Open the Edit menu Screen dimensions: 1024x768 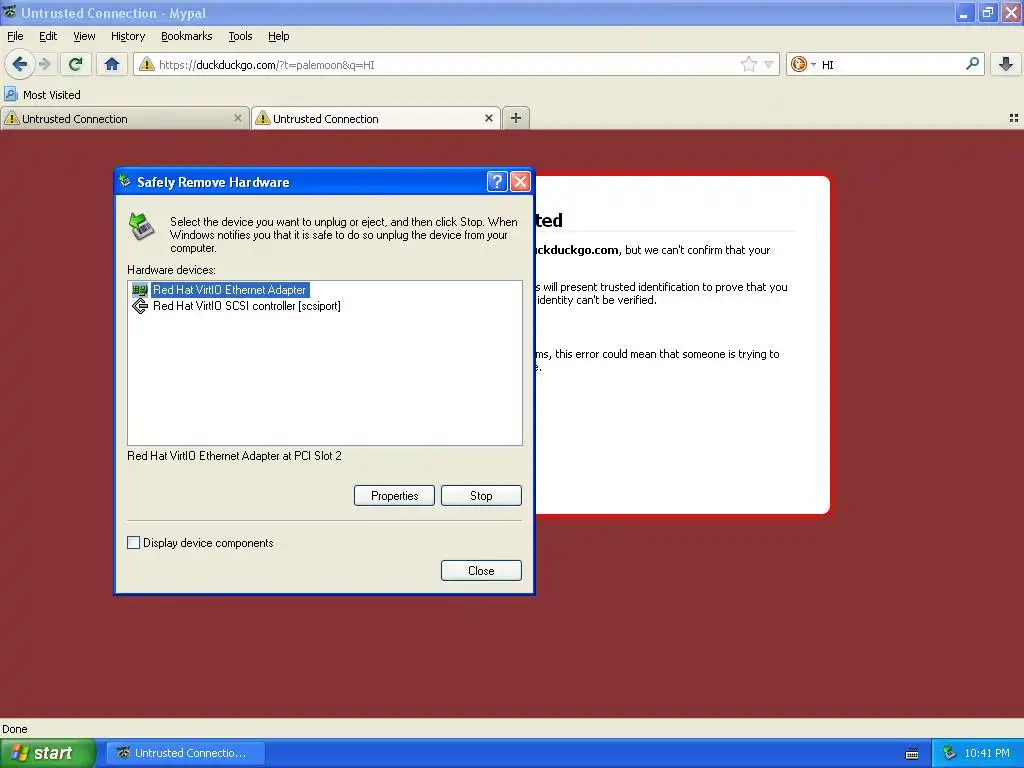point(48,36)
